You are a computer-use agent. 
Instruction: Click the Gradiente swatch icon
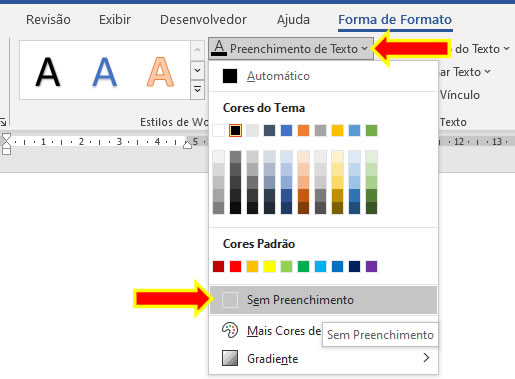click(230, 358)
